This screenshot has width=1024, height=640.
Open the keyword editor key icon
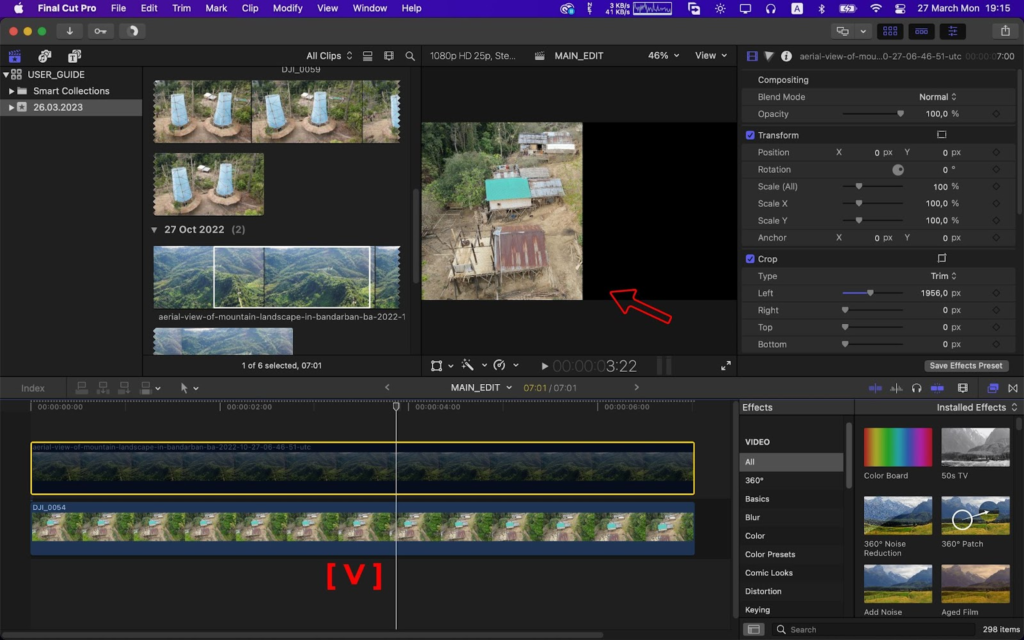[x=101, y=31]
